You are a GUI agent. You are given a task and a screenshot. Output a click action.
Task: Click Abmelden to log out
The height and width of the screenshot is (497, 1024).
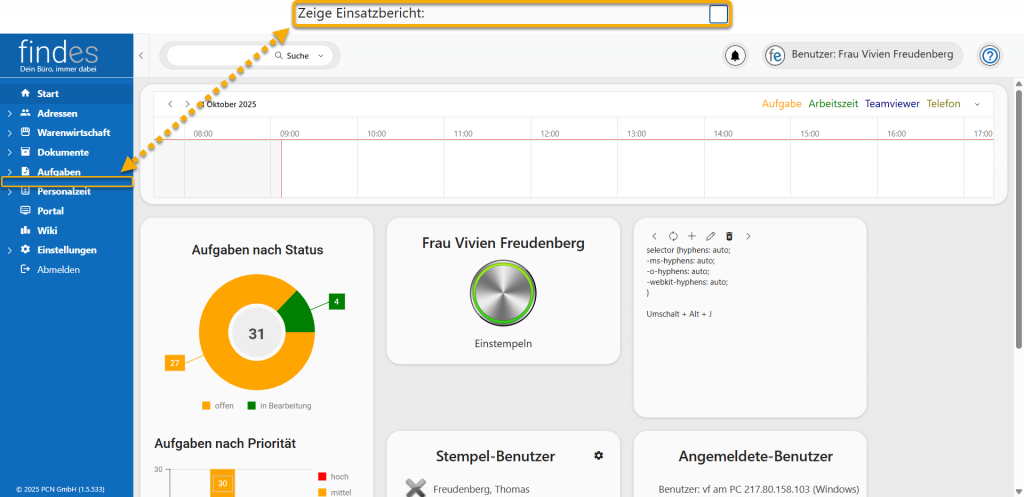click(58, 269)
